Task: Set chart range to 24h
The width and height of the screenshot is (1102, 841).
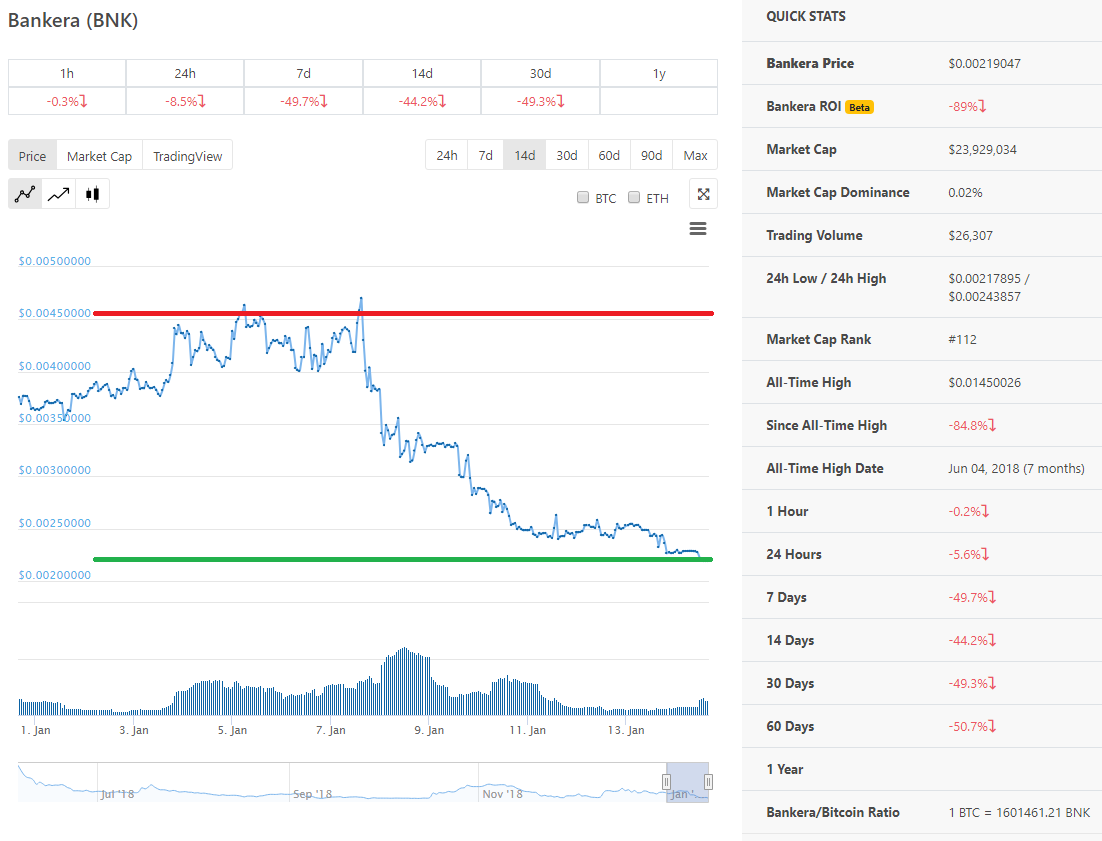Action: [447, 155]
